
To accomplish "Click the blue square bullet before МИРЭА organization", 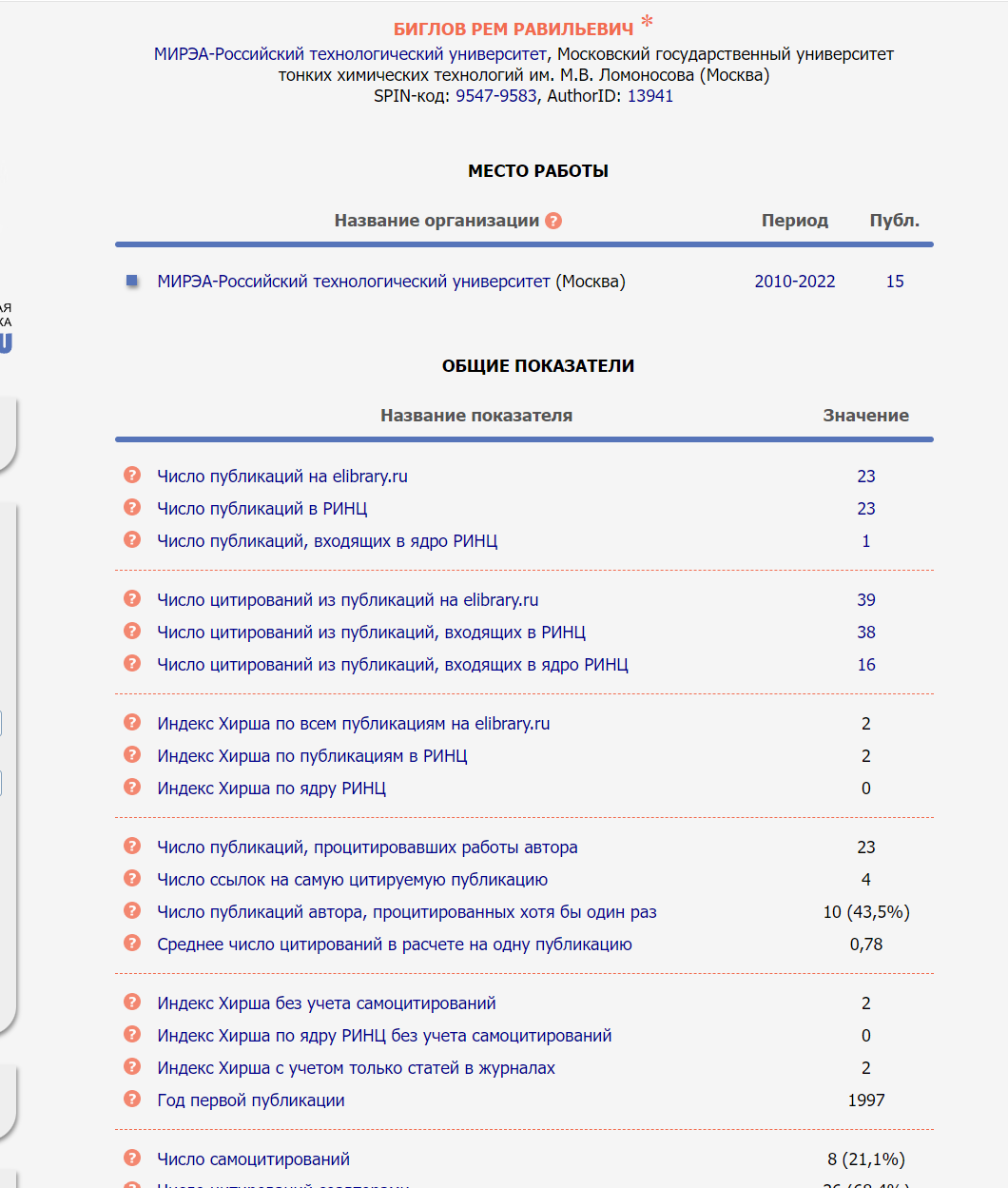I will (x=132, y=281).
